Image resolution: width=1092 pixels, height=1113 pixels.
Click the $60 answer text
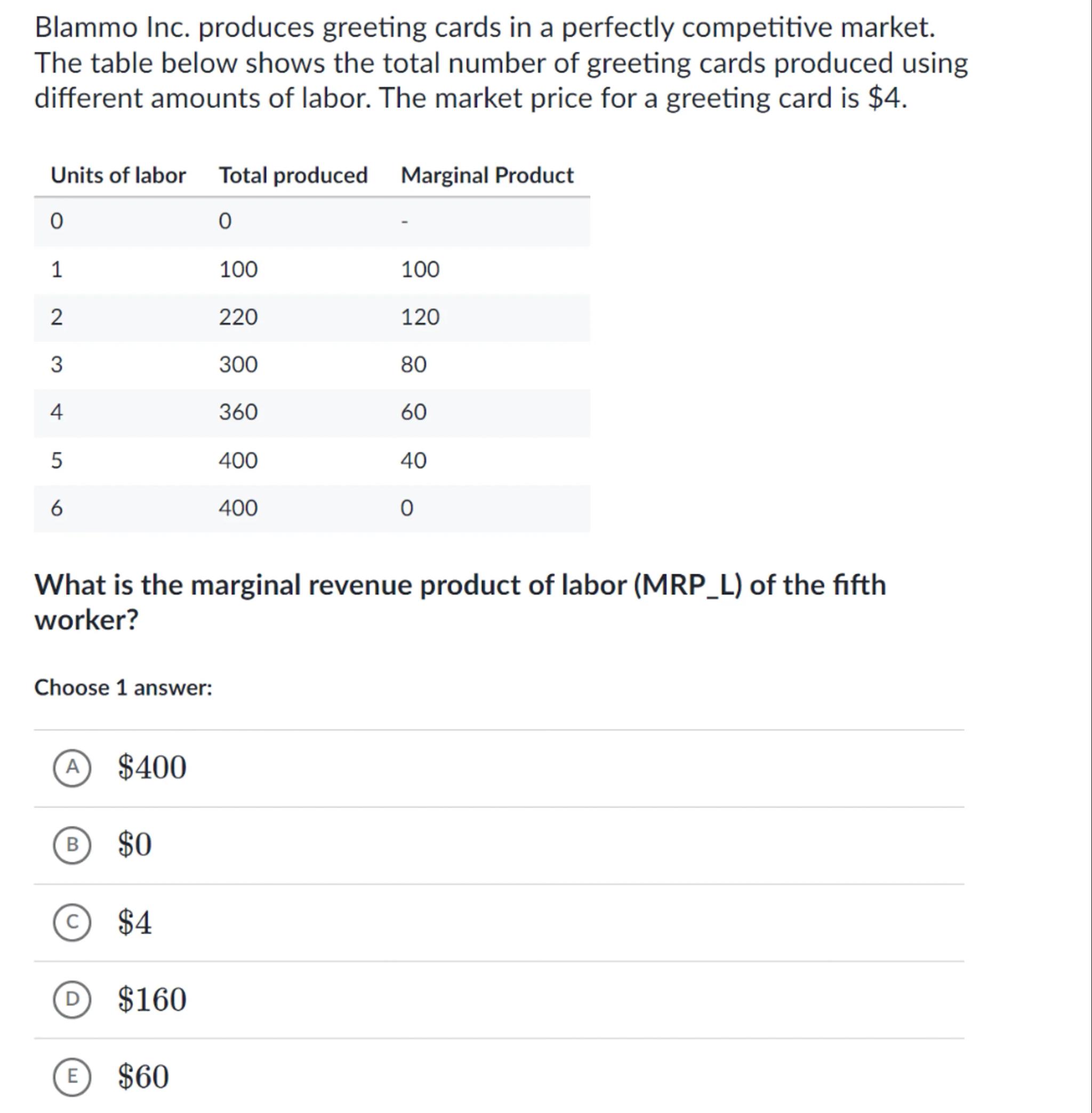(143, 1077)
